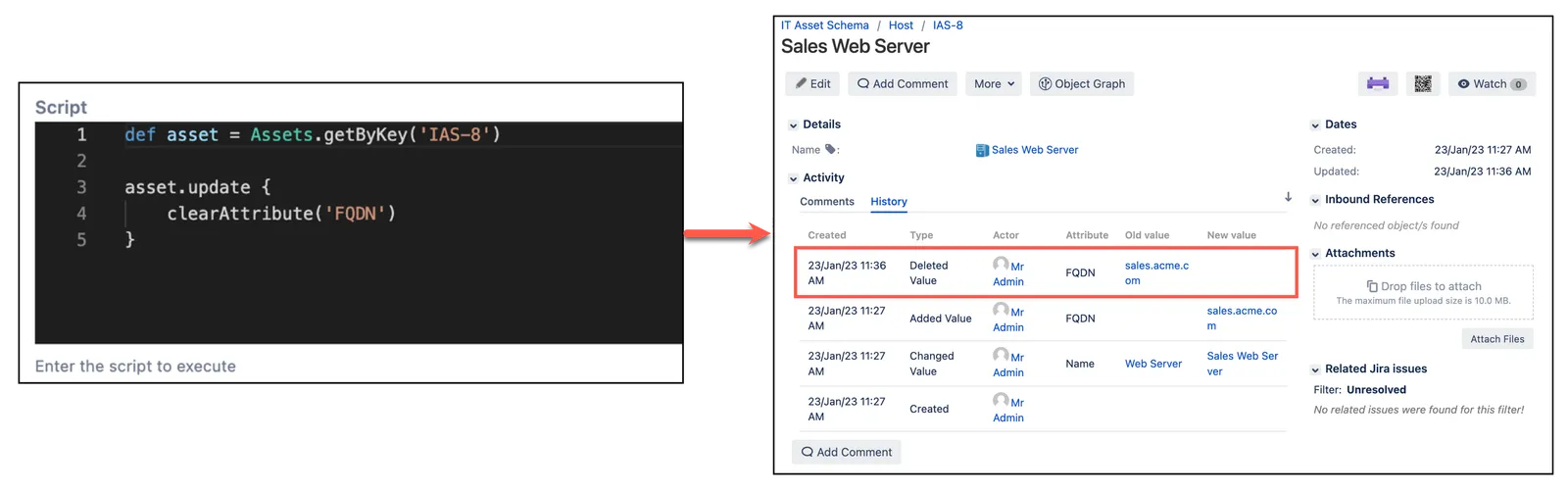The image size is (1568, 491).
Task: Click the Drop files to attach area
Action: point(1423,292)
